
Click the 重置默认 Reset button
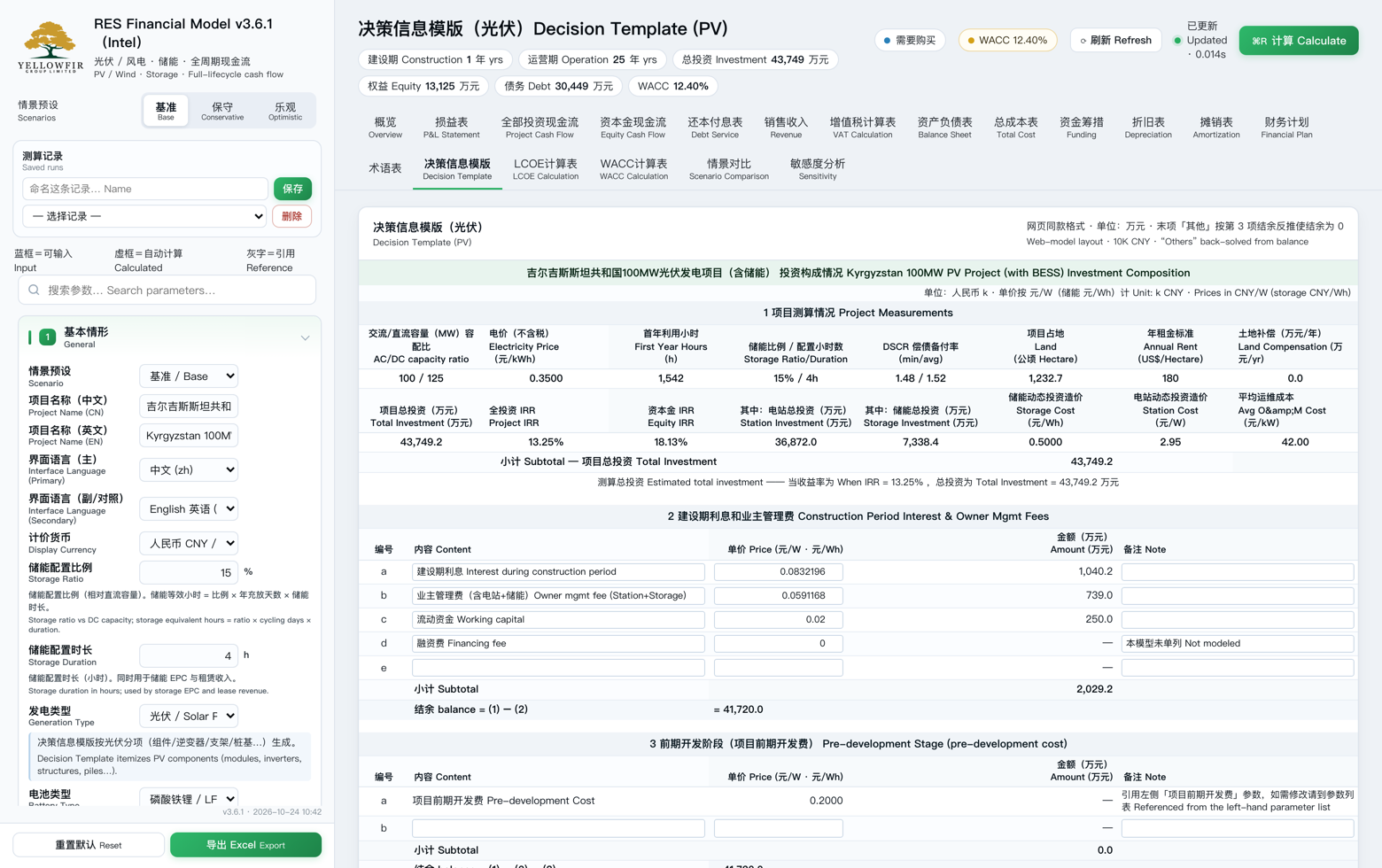89,845
